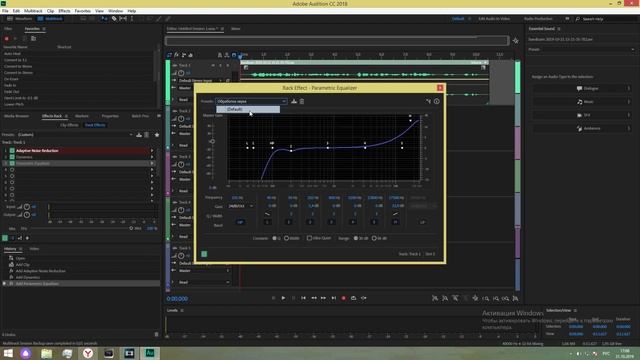The image size is (640, 360).
Task: Move playhead to previous marker
Action: [303, 298]
